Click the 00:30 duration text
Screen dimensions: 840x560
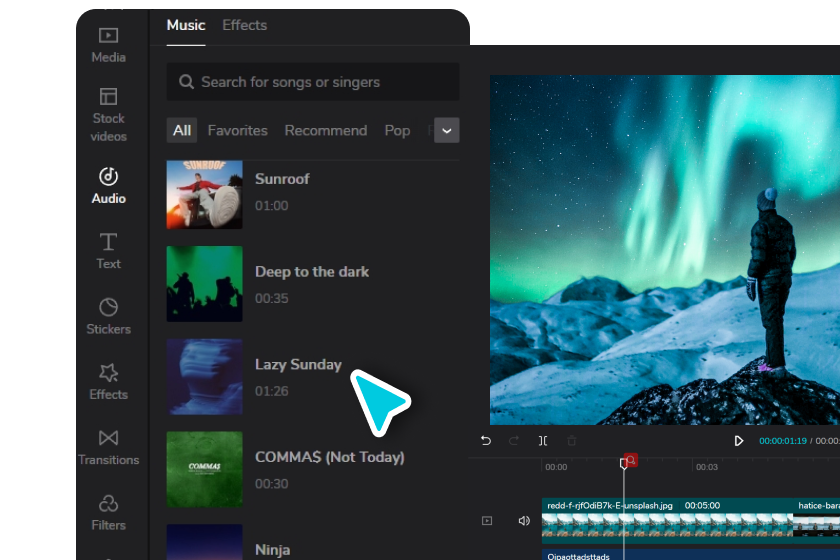pos(272,484)
